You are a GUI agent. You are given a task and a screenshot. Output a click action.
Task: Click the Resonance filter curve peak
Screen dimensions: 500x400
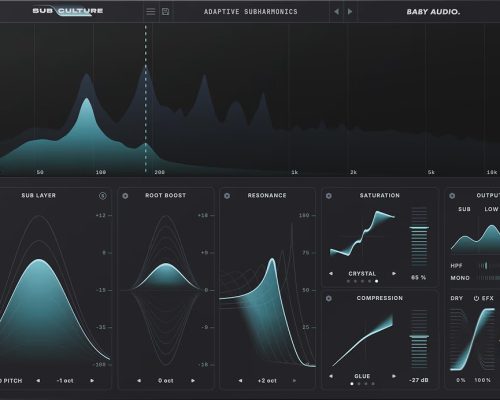click(273, 260)
